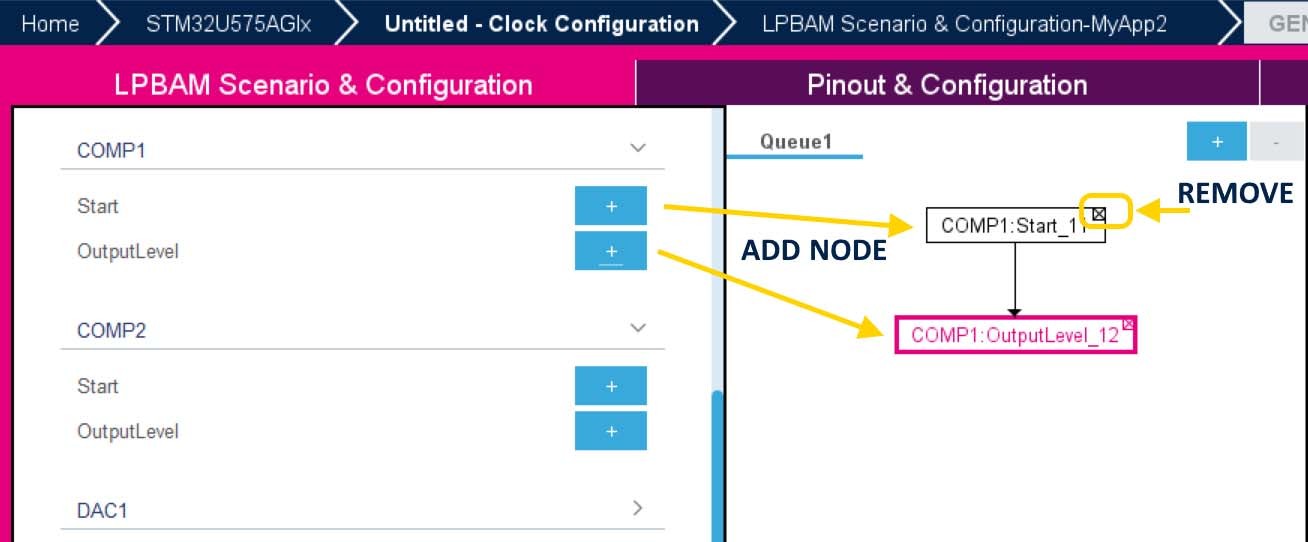Remove the COMP1:Start_11 node

[1099, 214]
